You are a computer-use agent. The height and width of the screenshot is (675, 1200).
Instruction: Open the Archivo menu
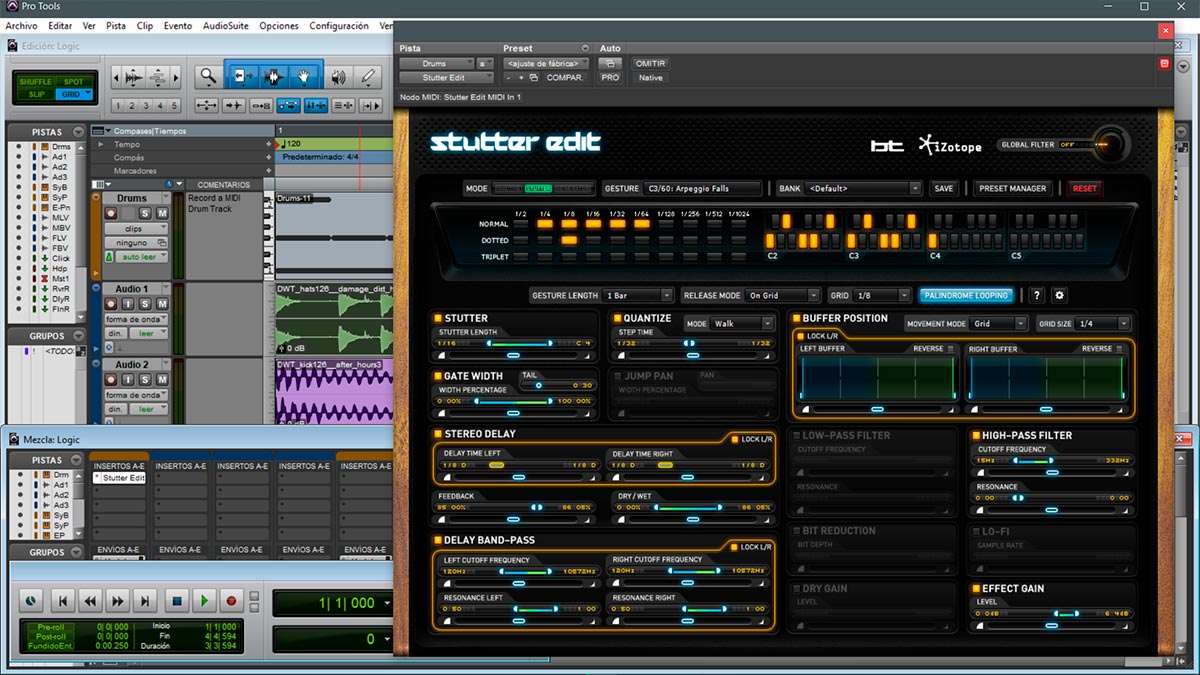[x=21, y=26]
